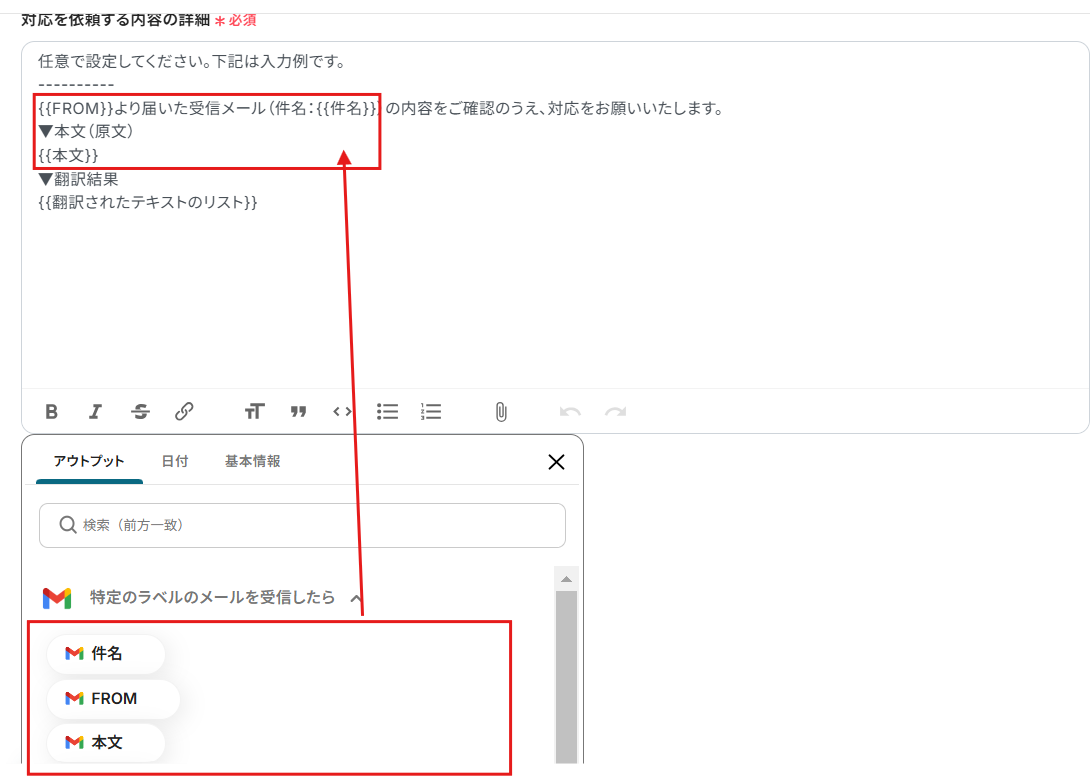Viewport: 1090px width, 776px height.
Task: Close the output variables panel
Action: (x=556, y=462)
